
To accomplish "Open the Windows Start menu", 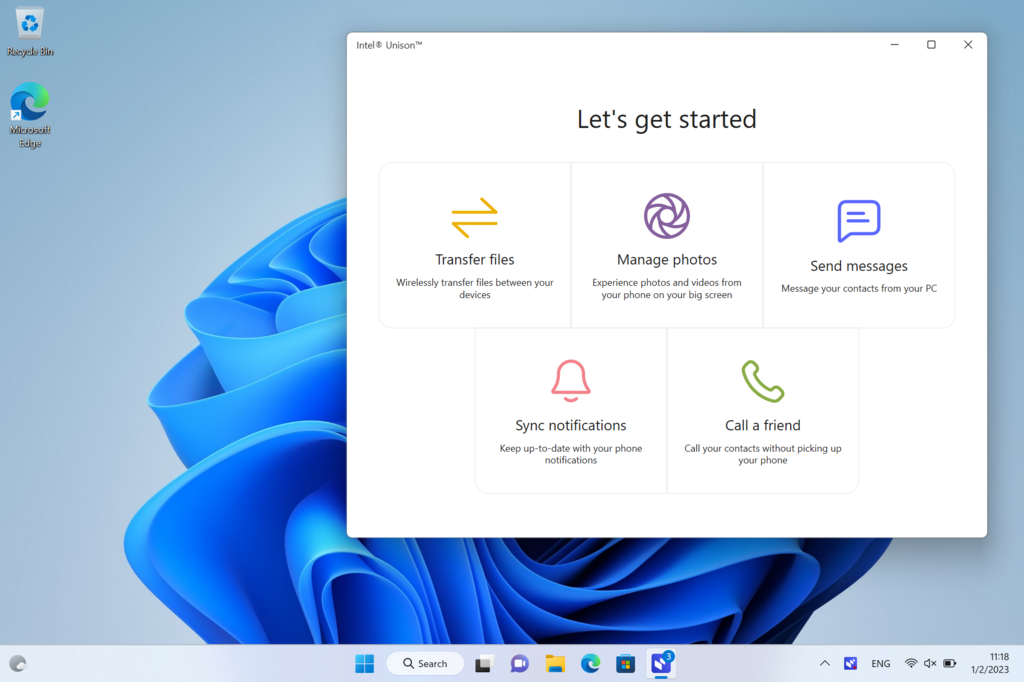I will coord(364,664).
